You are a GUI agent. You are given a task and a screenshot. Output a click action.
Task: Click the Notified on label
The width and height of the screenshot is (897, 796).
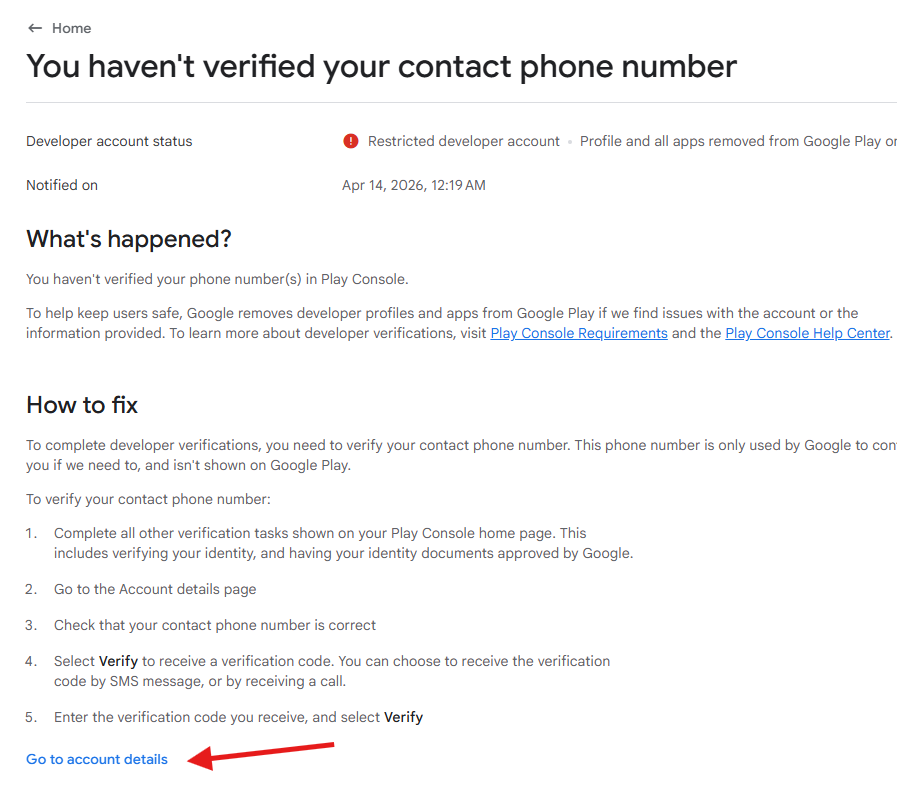(62, 185)
